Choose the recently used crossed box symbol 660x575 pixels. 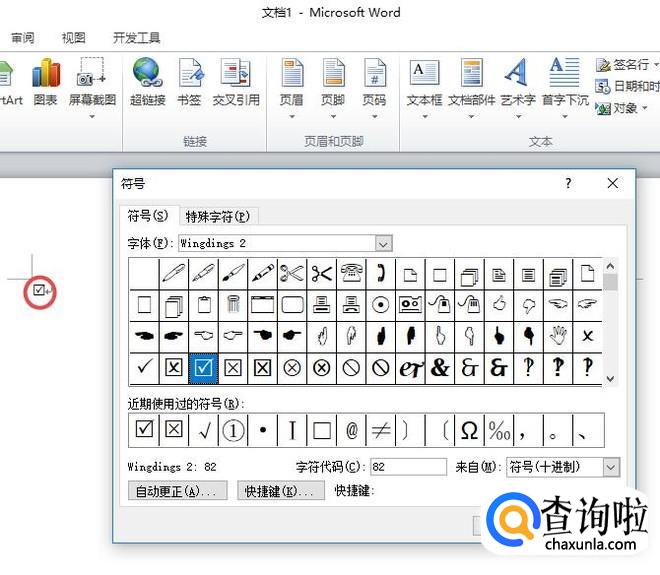(x=173, y=430)
